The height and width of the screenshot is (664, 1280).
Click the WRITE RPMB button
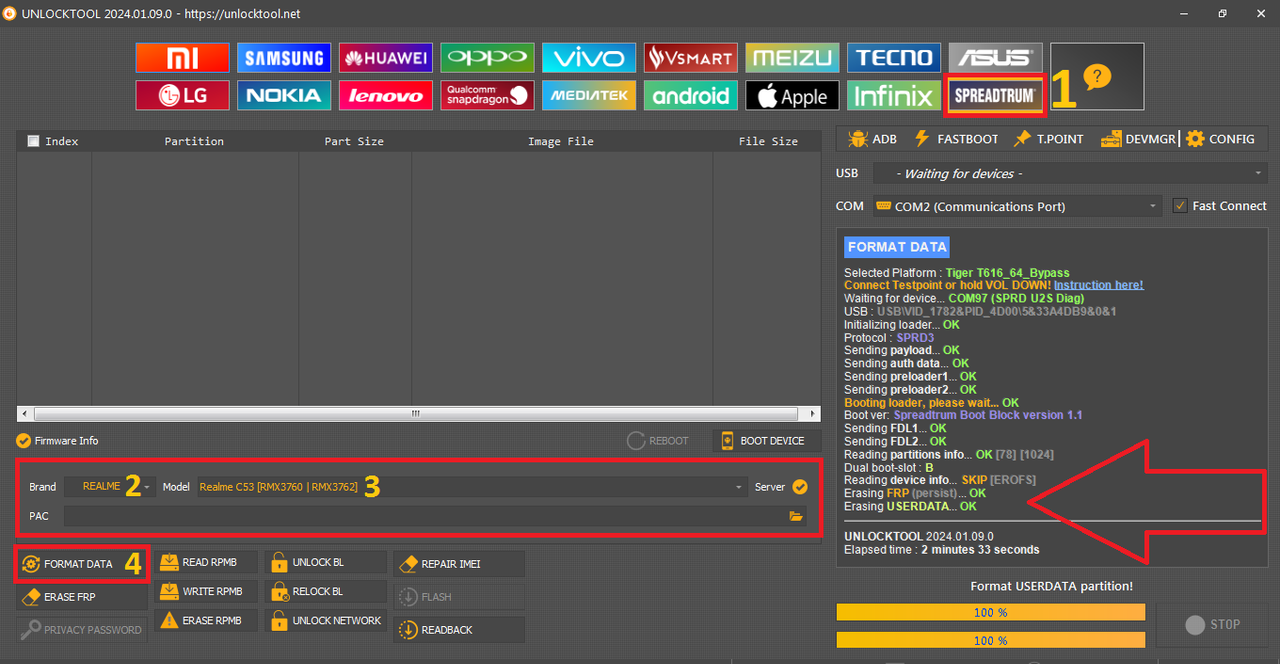click(205, 591)
